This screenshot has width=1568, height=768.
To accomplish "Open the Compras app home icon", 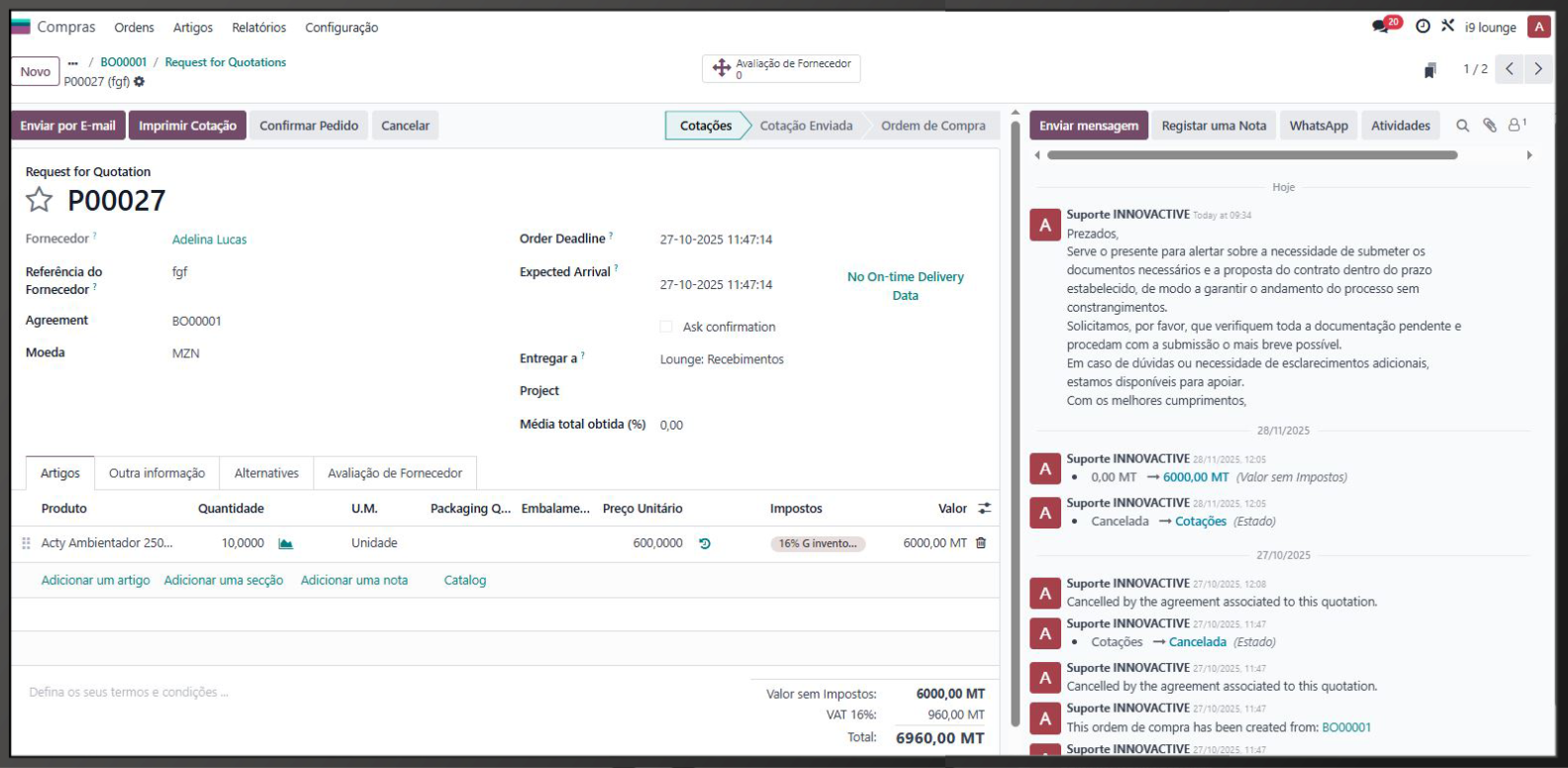I will point(21,27).
